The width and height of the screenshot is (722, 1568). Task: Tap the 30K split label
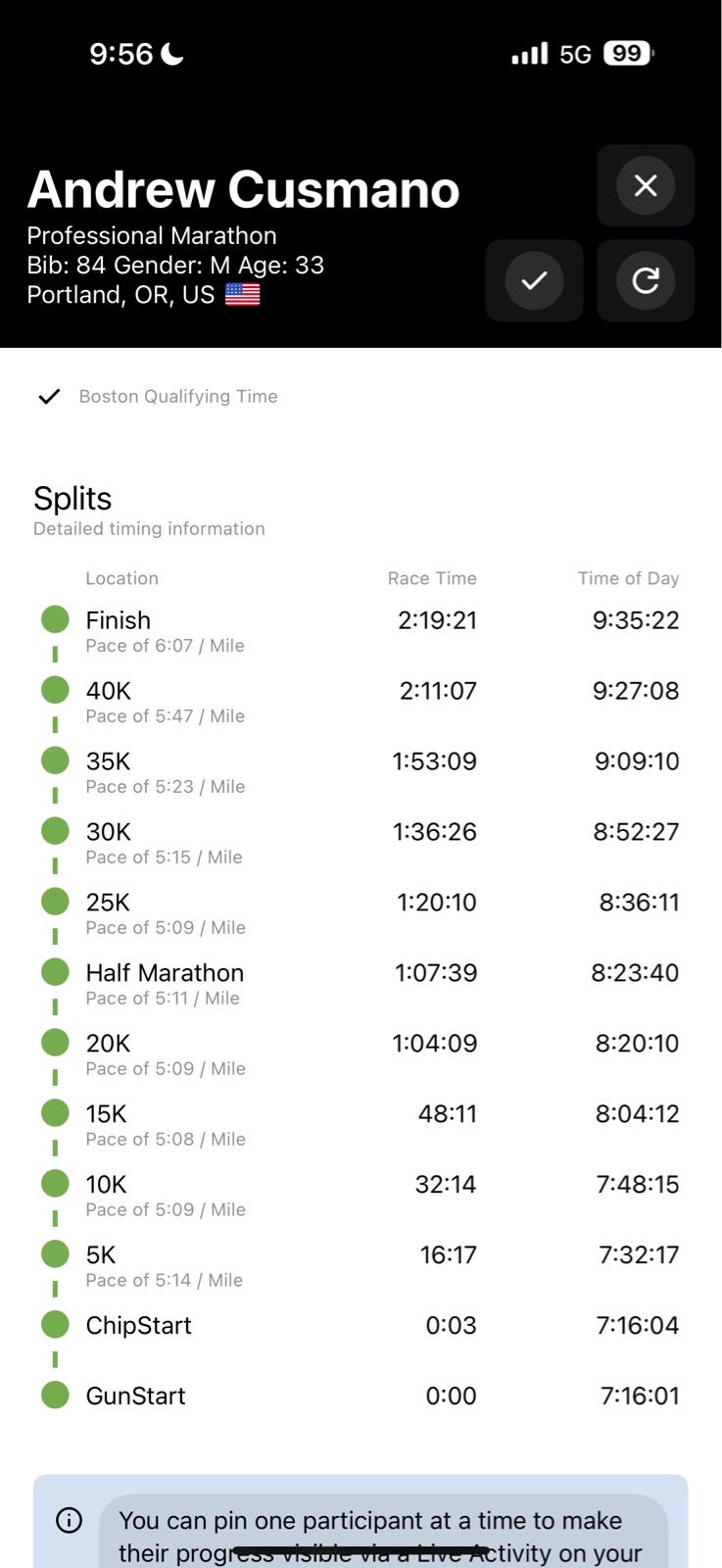point(108,832)
